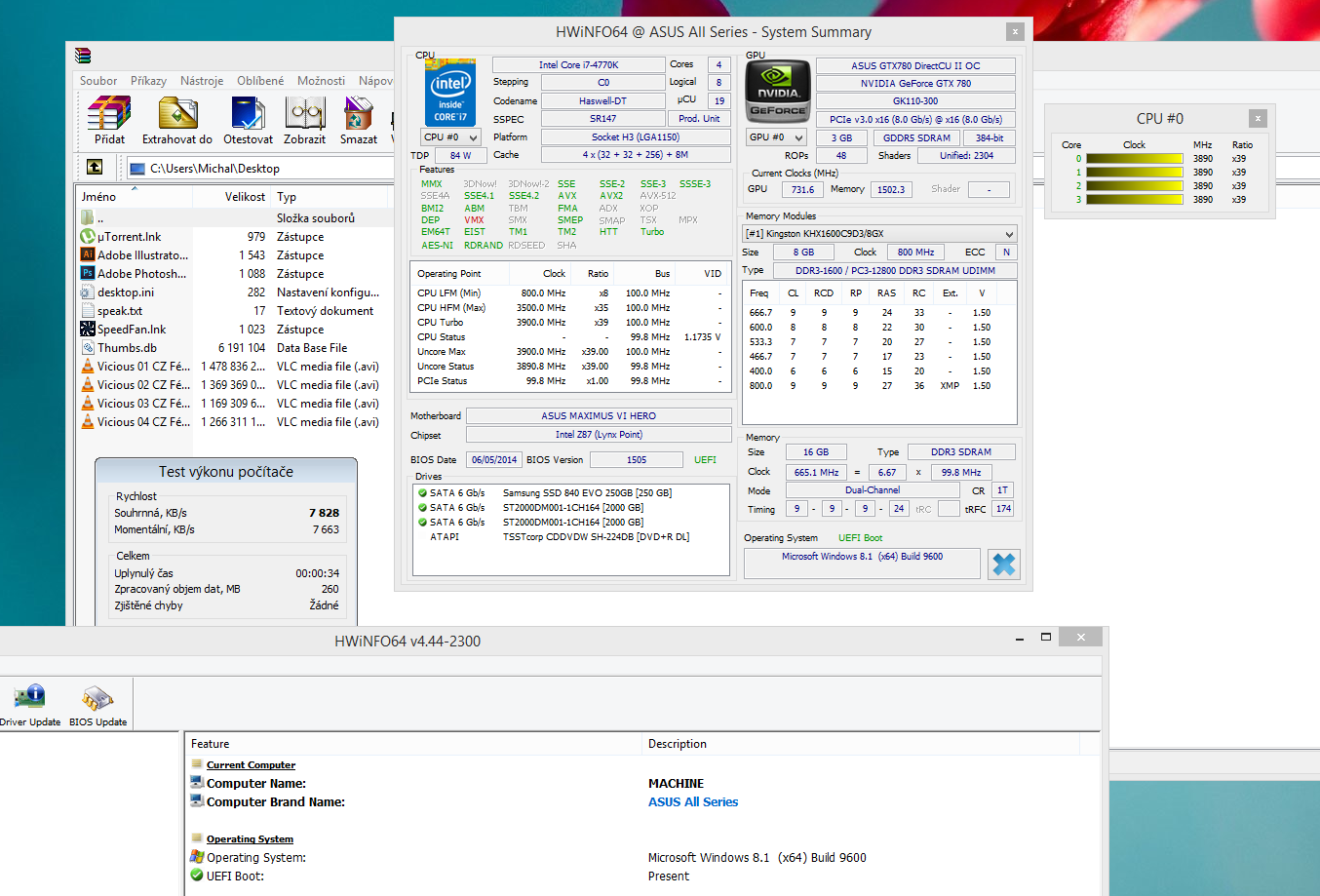Click the NVIDIA GeForce logo

point(778,92)
